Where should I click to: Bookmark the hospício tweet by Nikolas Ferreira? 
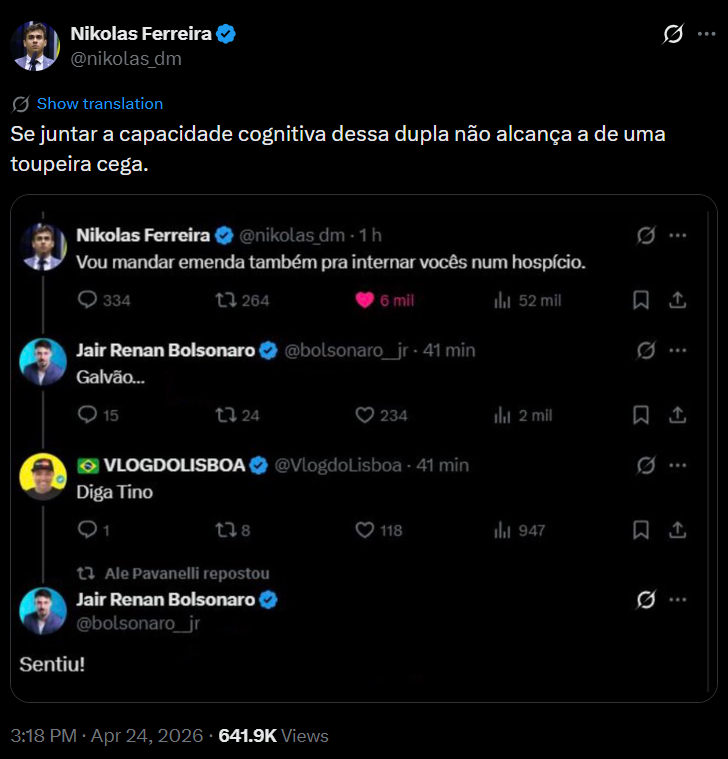[641, 300]
